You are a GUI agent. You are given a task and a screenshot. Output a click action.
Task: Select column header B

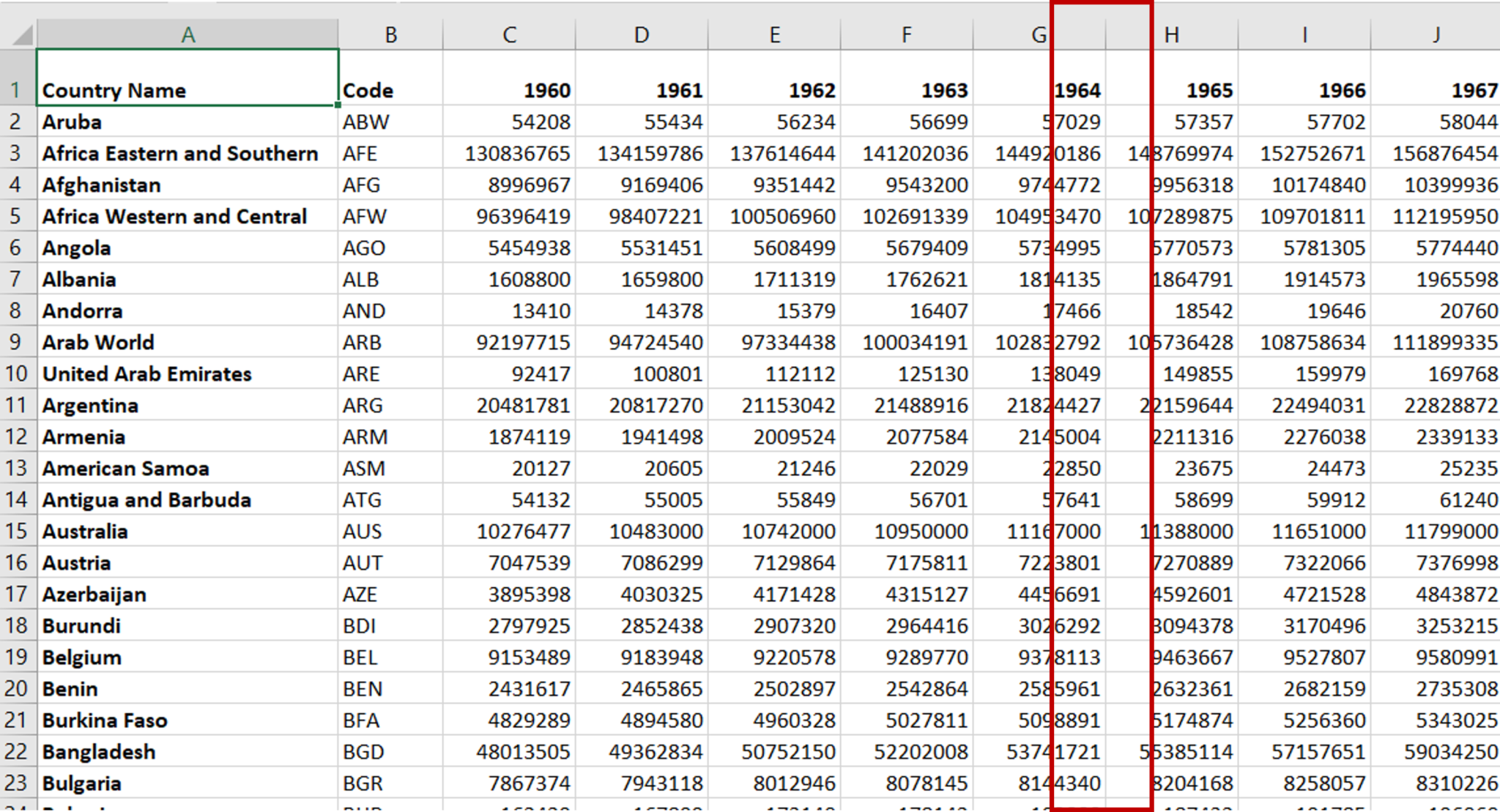pyautogui.click(x=390, y=34)
